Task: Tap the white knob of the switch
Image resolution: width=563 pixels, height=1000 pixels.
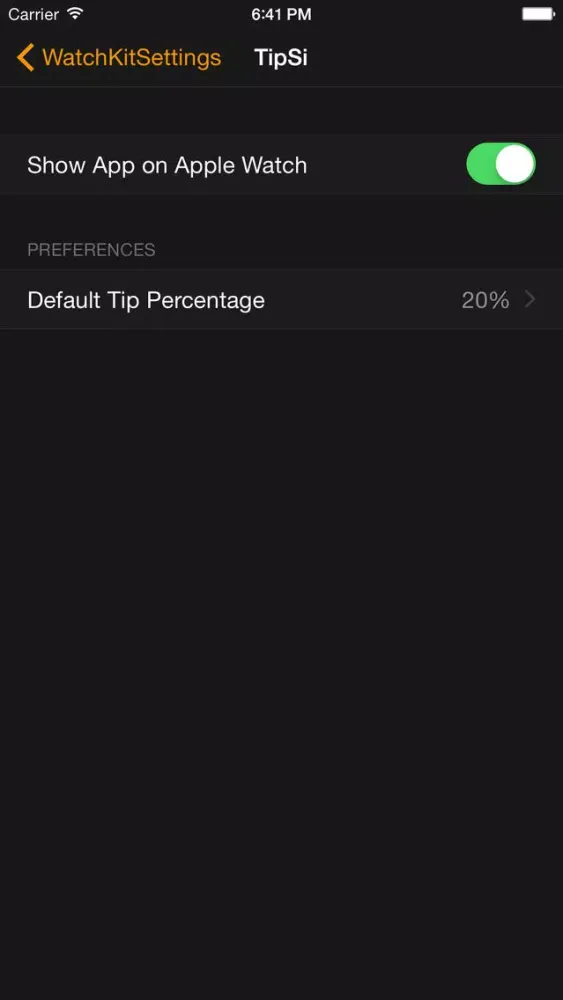Action: pos(515,164)
